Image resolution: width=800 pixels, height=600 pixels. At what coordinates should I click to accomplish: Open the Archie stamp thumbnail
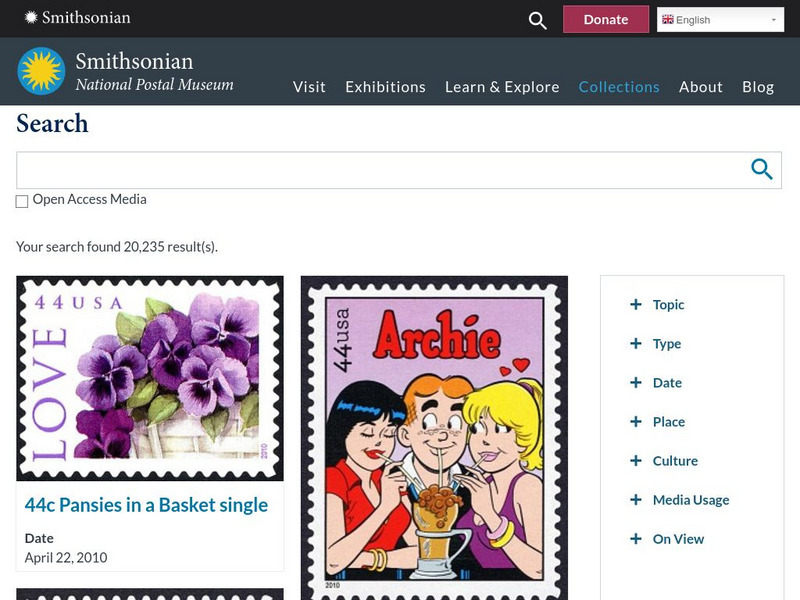pos(434,438)
